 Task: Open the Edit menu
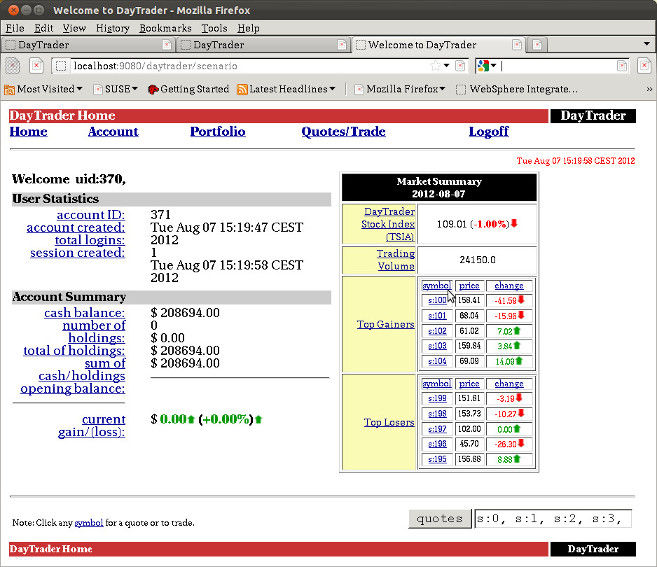click(x=44, y=28)
